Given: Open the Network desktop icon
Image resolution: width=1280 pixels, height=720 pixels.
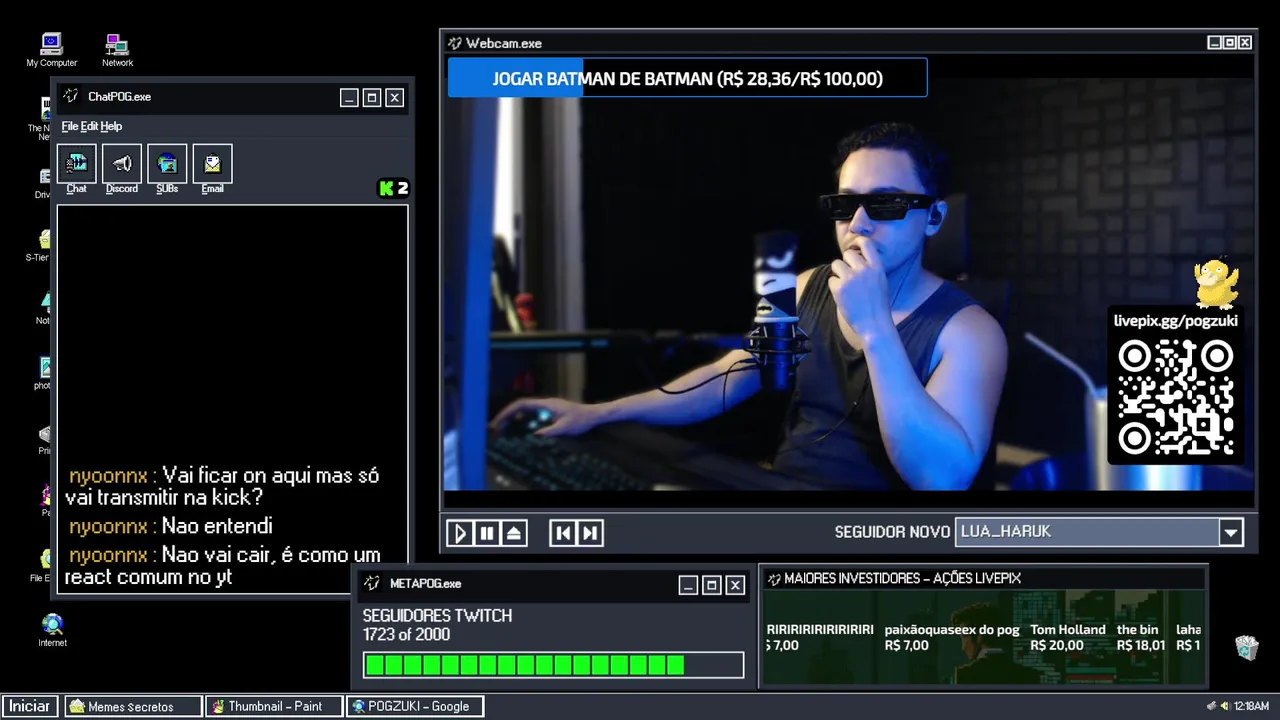Looking at the screenshot, I should pyautogui.click(x=117, y=49).
